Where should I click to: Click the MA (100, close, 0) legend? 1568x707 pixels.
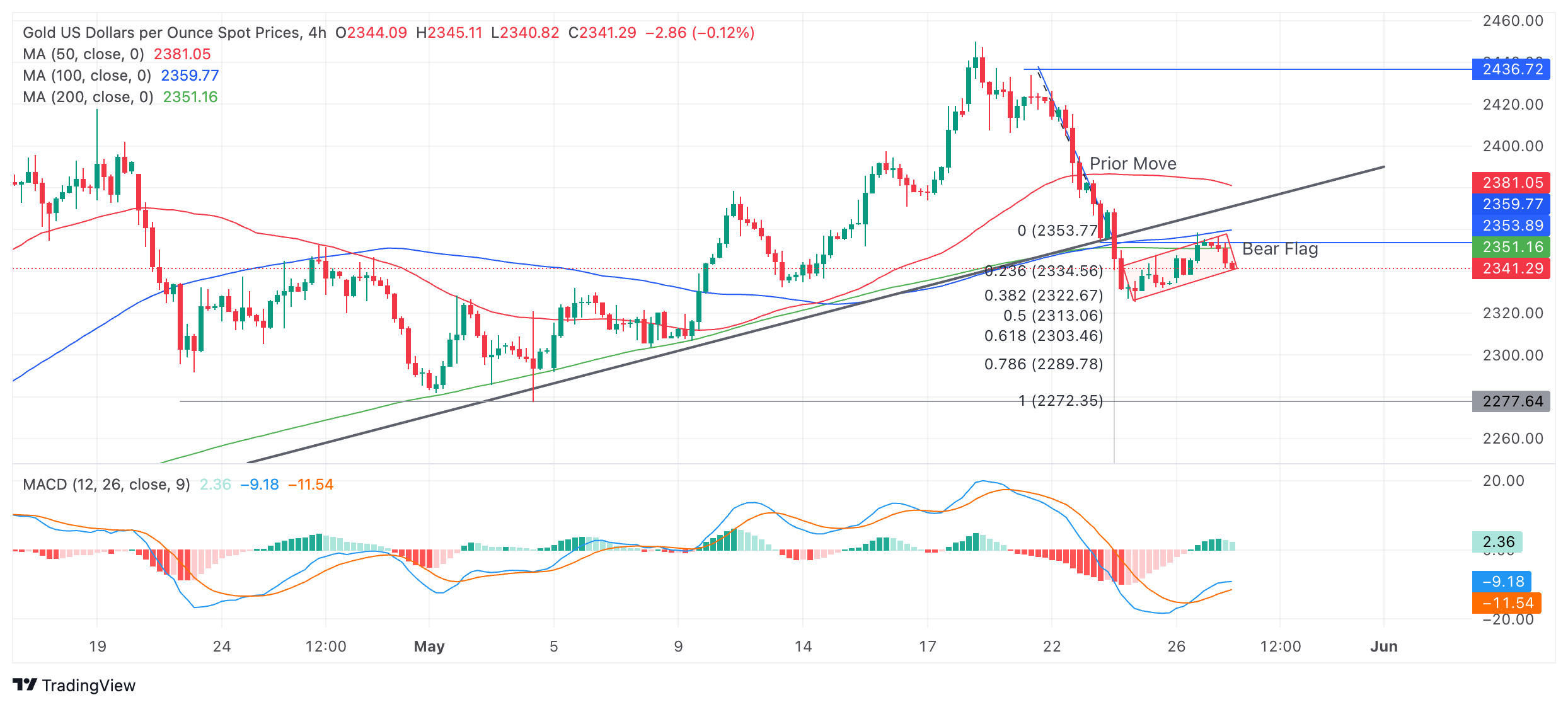(87, 76)
